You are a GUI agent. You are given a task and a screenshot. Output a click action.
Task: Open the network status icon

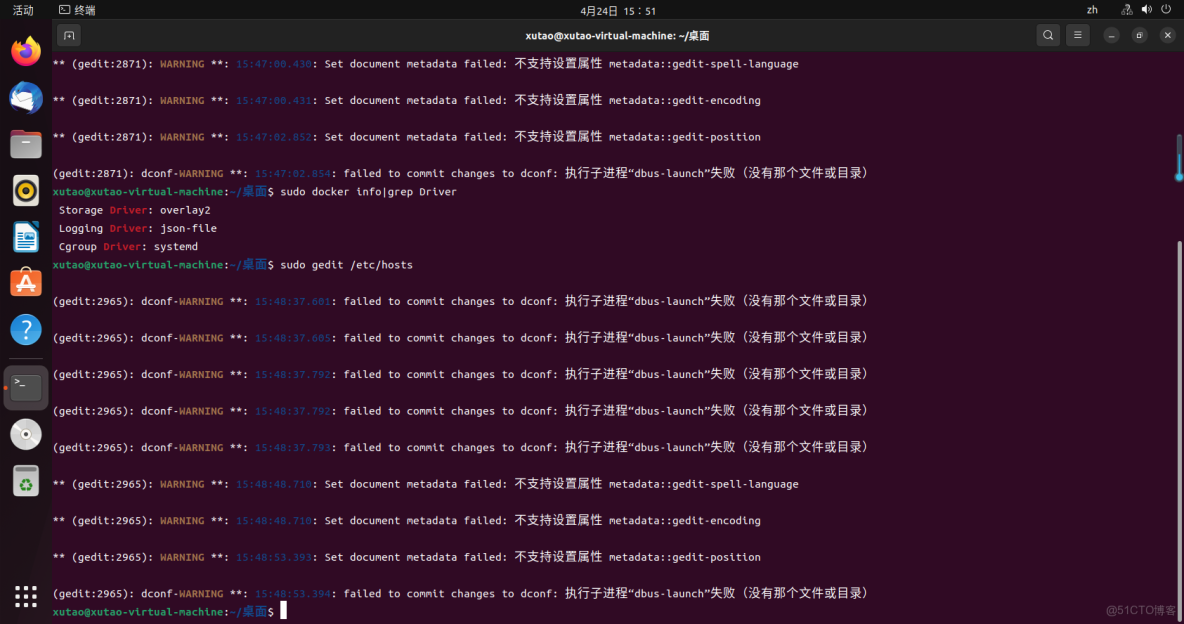tap(1127, 10)
